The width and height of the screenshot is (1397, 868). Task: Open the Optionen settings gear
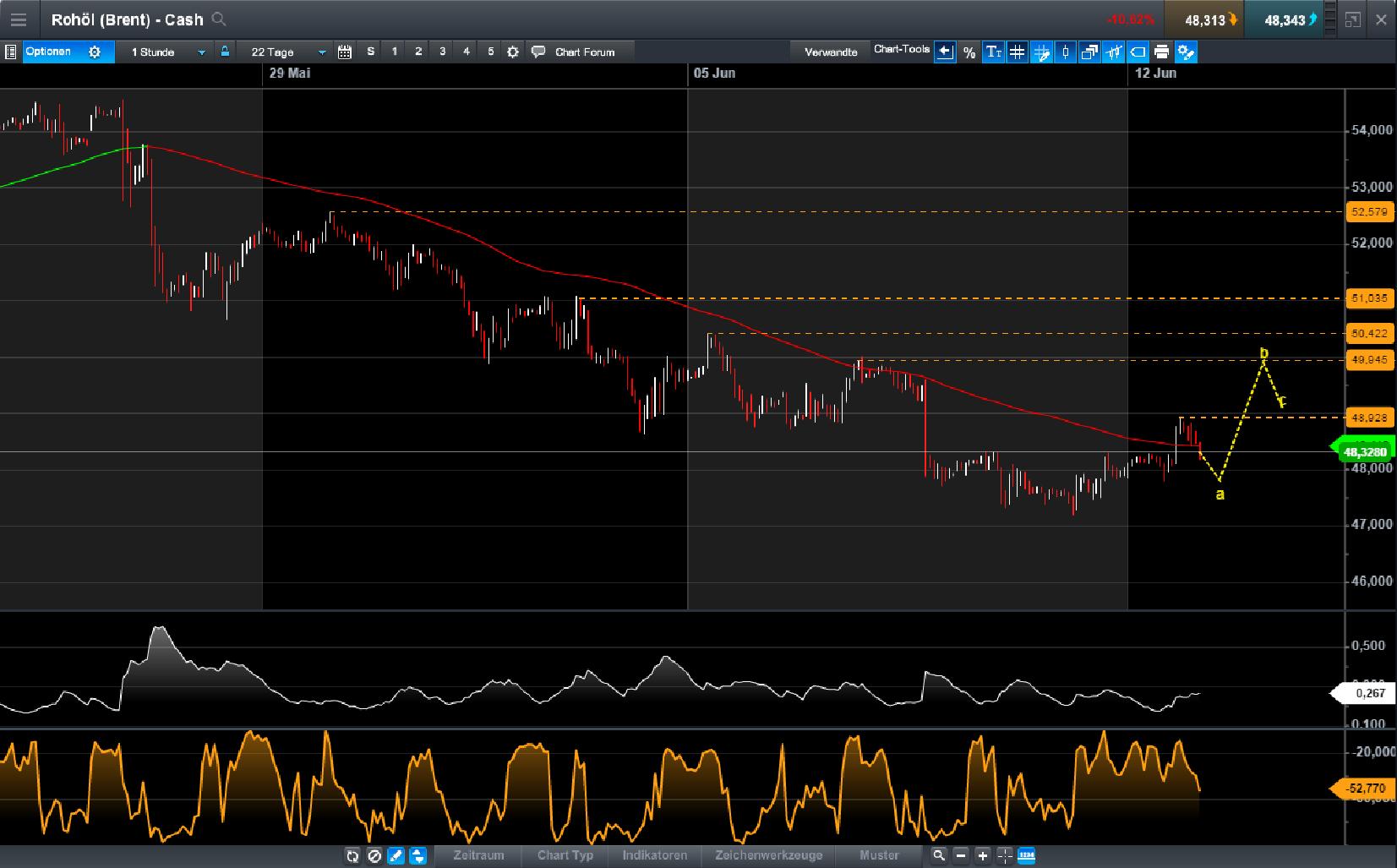(x=95, y=52)
